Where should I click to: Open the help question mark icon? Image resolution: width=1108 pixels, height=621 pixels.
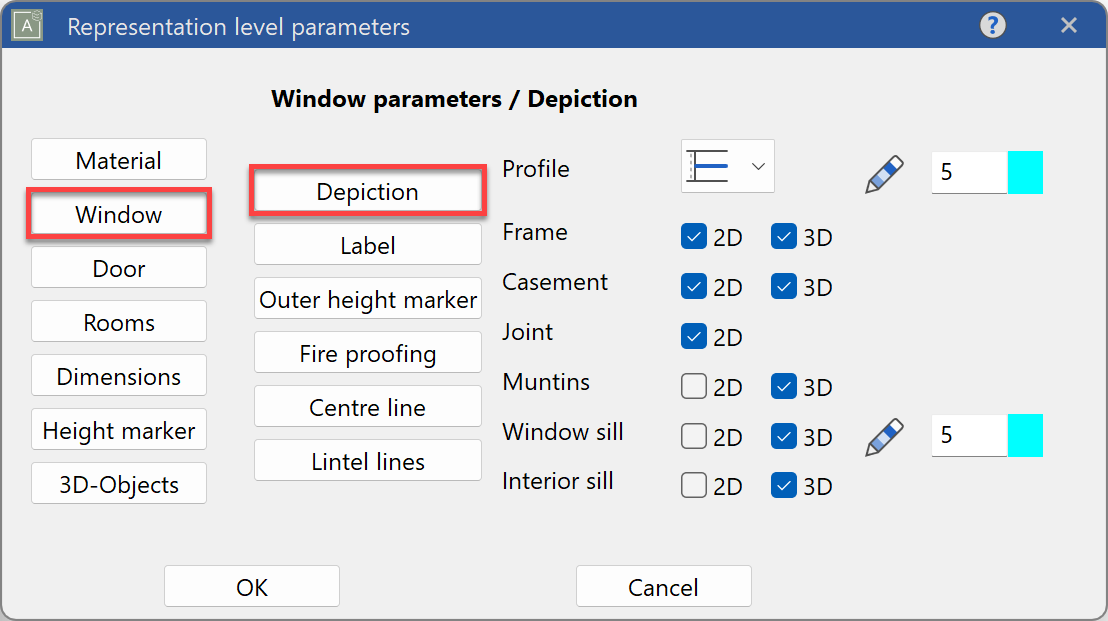tap(992, 25)
